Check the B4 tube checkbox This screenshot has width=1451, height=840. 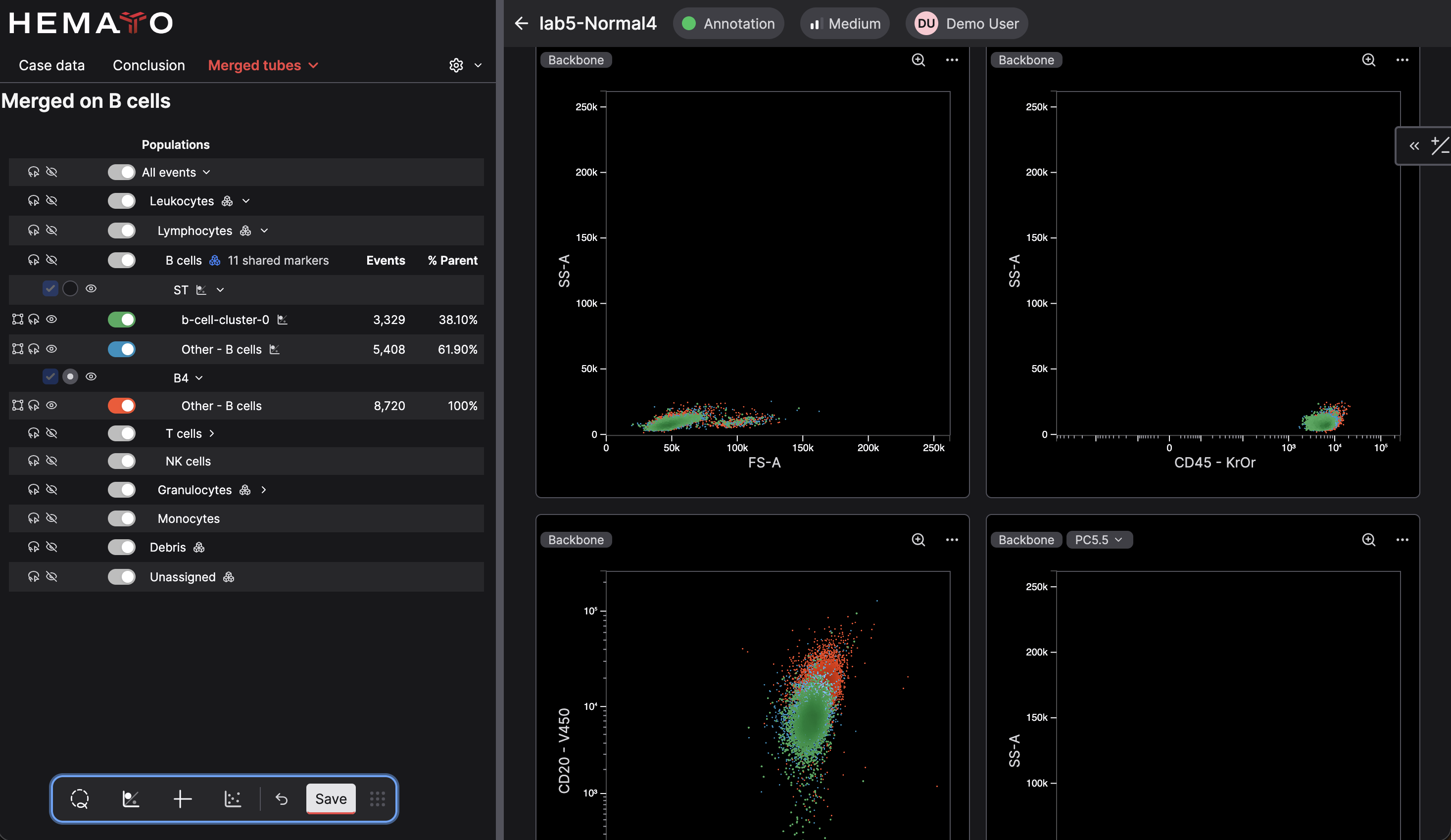pos(50,376)
